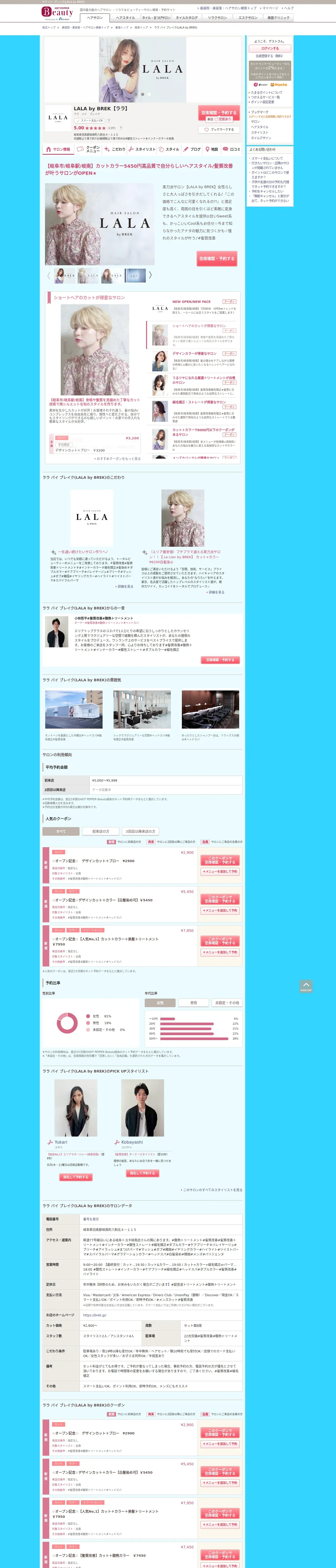
Task: Open the クーポン・メニュー tab with ticket icon
Action: point(89,149)
